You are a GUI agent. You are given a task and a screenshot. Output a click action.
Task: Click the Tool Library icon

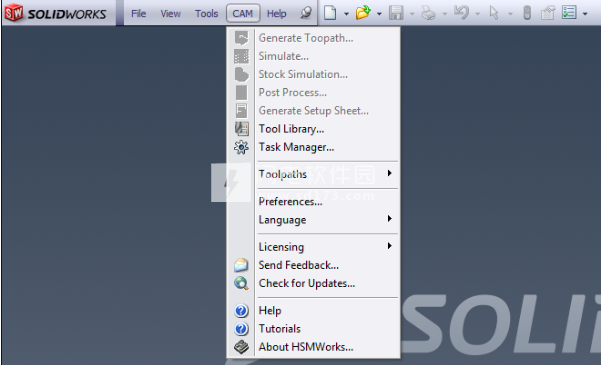pos(241,129)
